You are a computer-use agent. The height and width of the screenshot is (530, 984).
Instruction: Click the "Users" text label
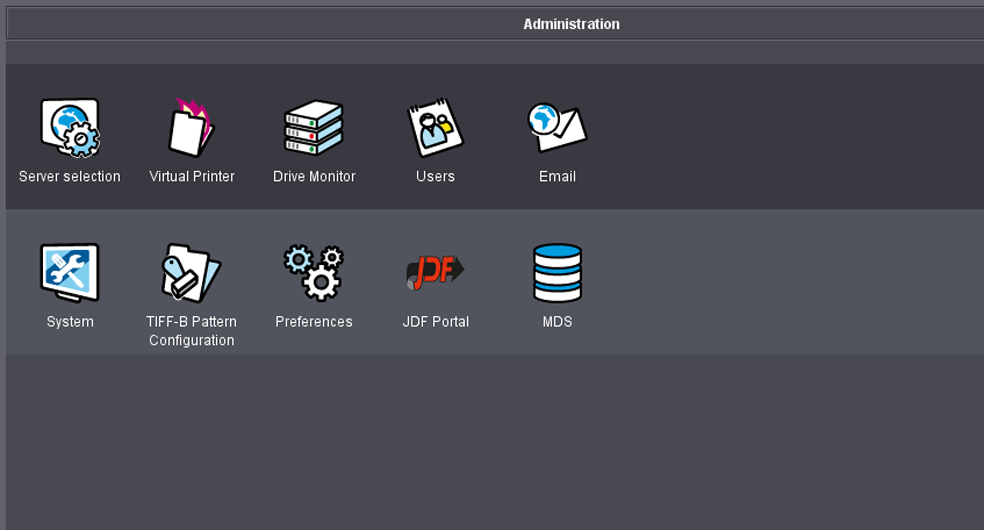tap(435, 177)
